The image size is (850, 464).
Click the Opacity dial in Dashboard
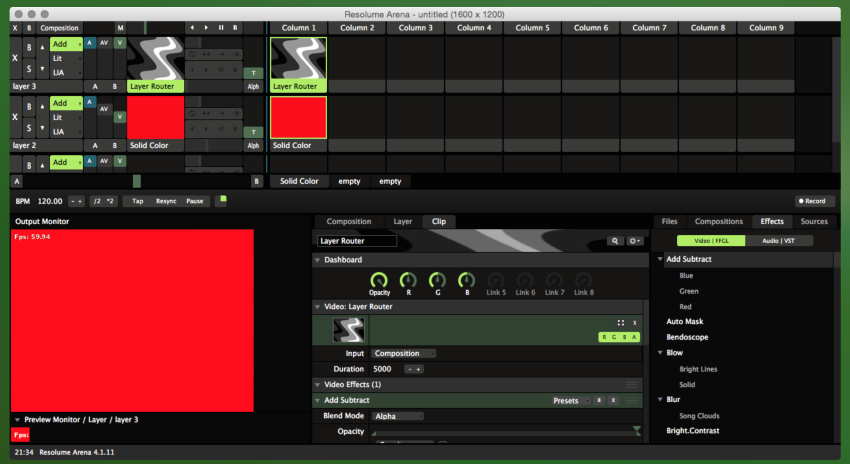[379, 280]
